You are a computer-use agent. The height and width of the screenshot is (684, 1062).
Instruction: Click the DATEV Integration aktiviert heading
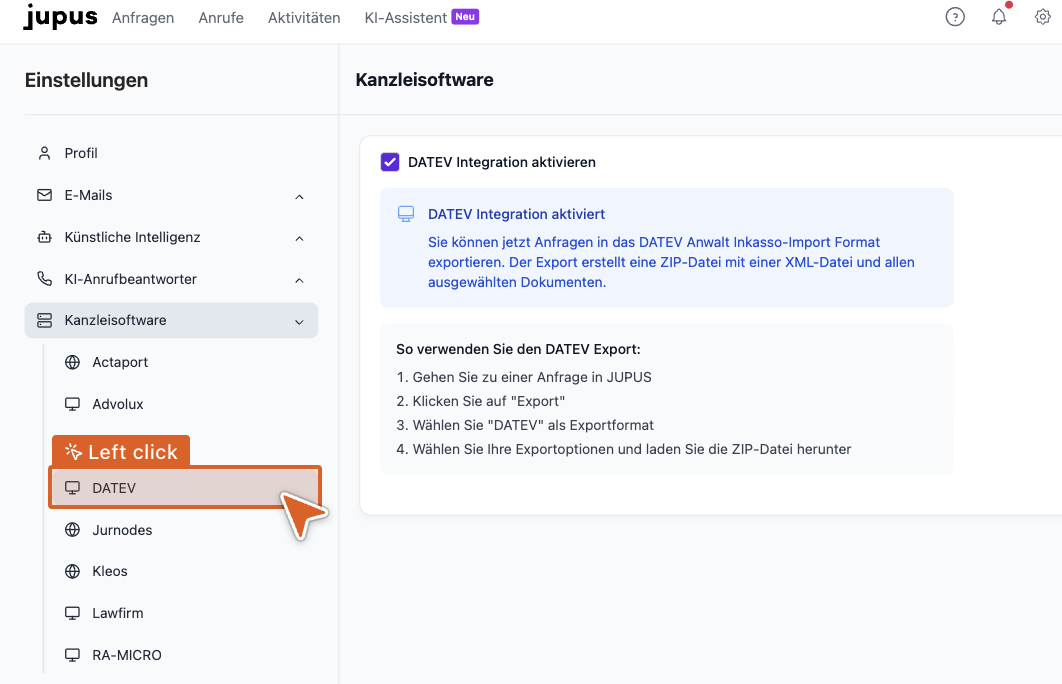pos(516,214)
